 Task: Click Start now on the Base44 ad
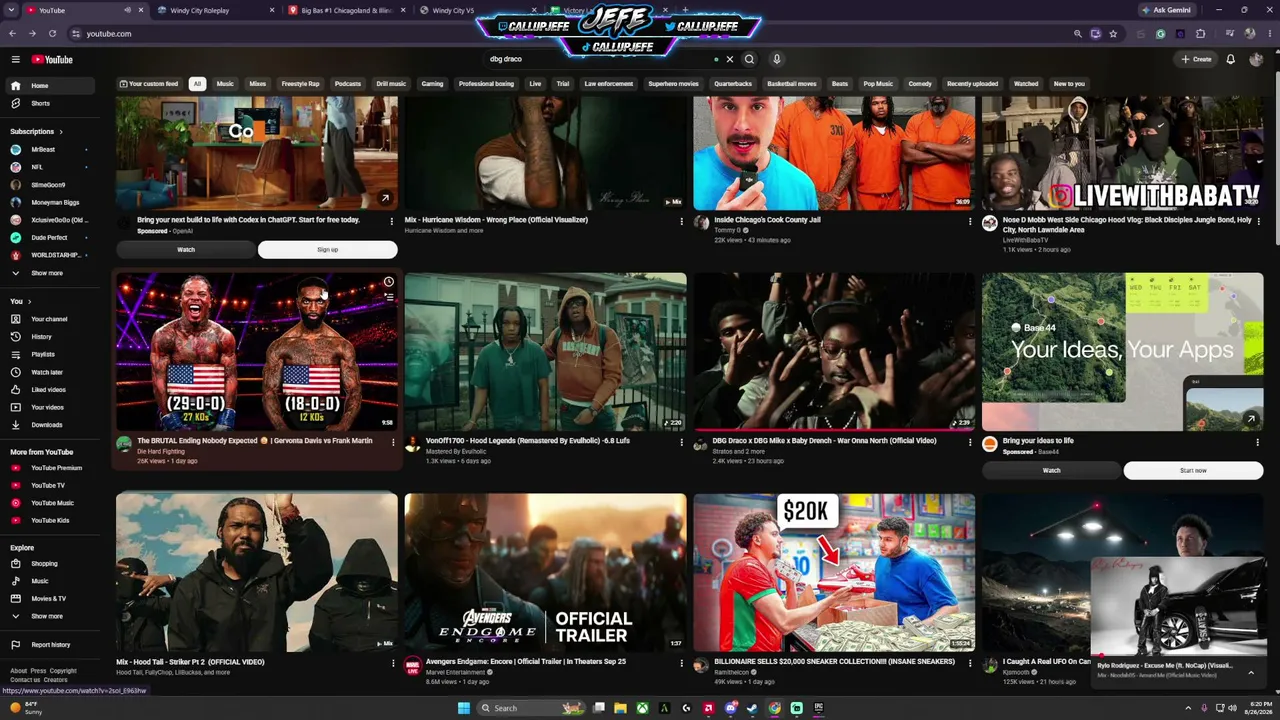pyautogui.click(x=1193, y=470)
